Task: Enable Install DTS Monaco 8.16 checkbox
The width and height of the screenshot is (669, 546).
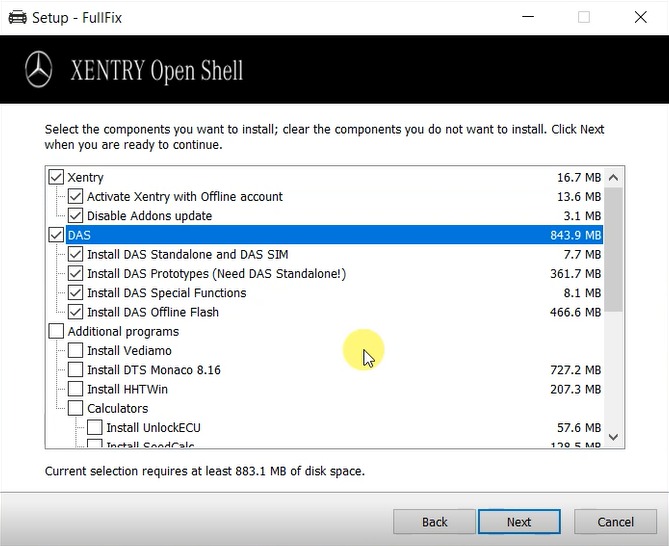Action: tap(76, 369)
